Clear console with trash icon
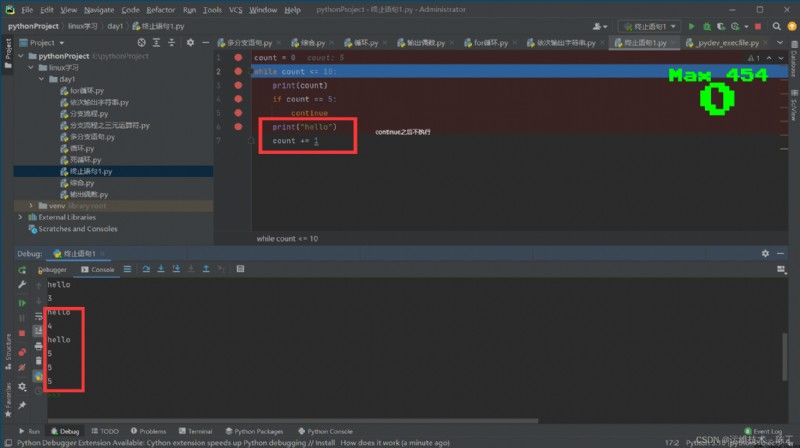This screenshot has width=800, height=448. click(38, 361)
